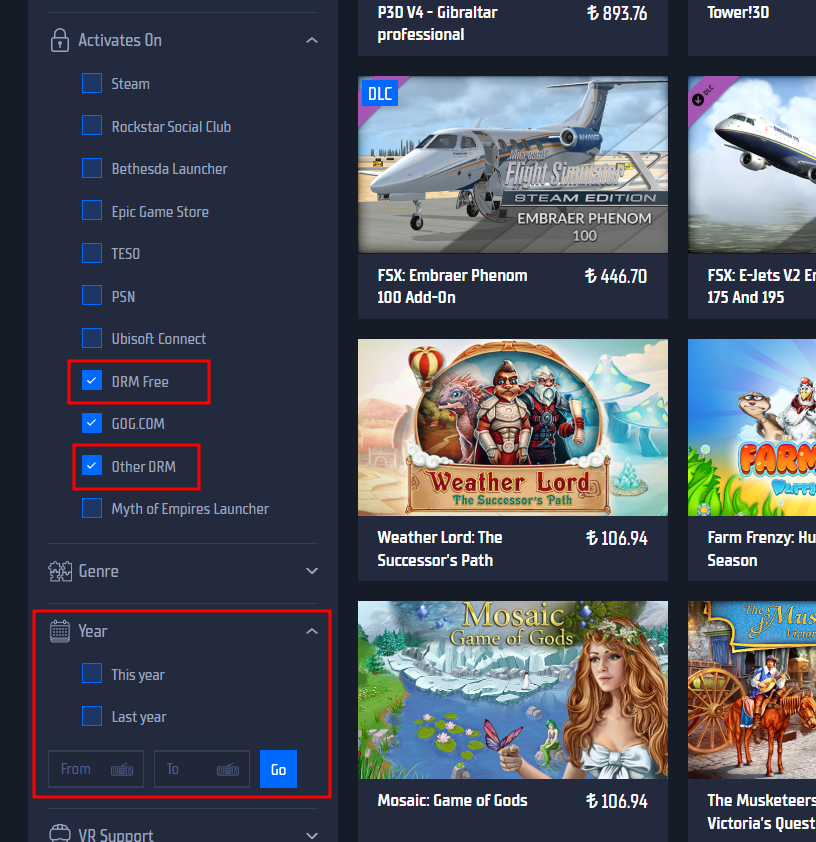Screen dimensions: 816x842
Task: Open Weather Lord Successor's Path thumbnail
Action: point(513,427)
